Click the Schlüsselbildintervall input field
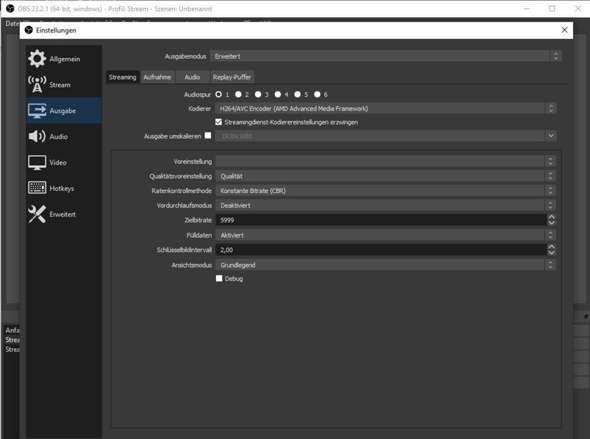The width and height of the screenshot is (590, 439). pos(381,250)
